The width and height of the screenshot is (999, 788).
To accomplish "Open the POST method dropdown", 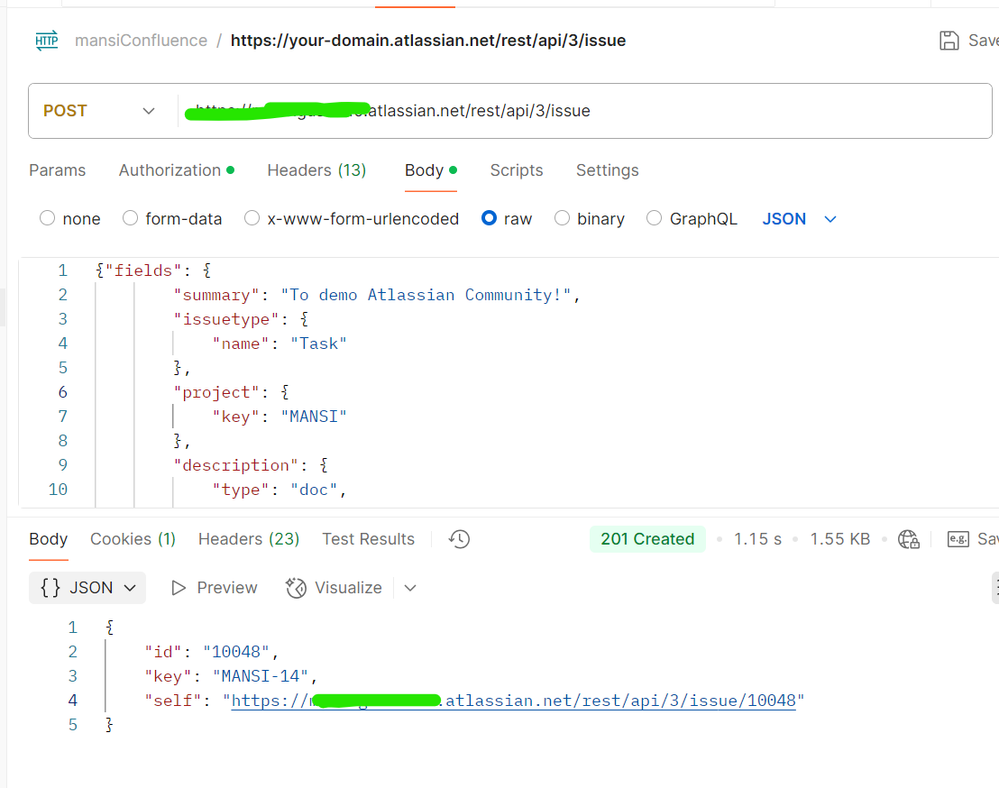I will [x=99, y=111].
